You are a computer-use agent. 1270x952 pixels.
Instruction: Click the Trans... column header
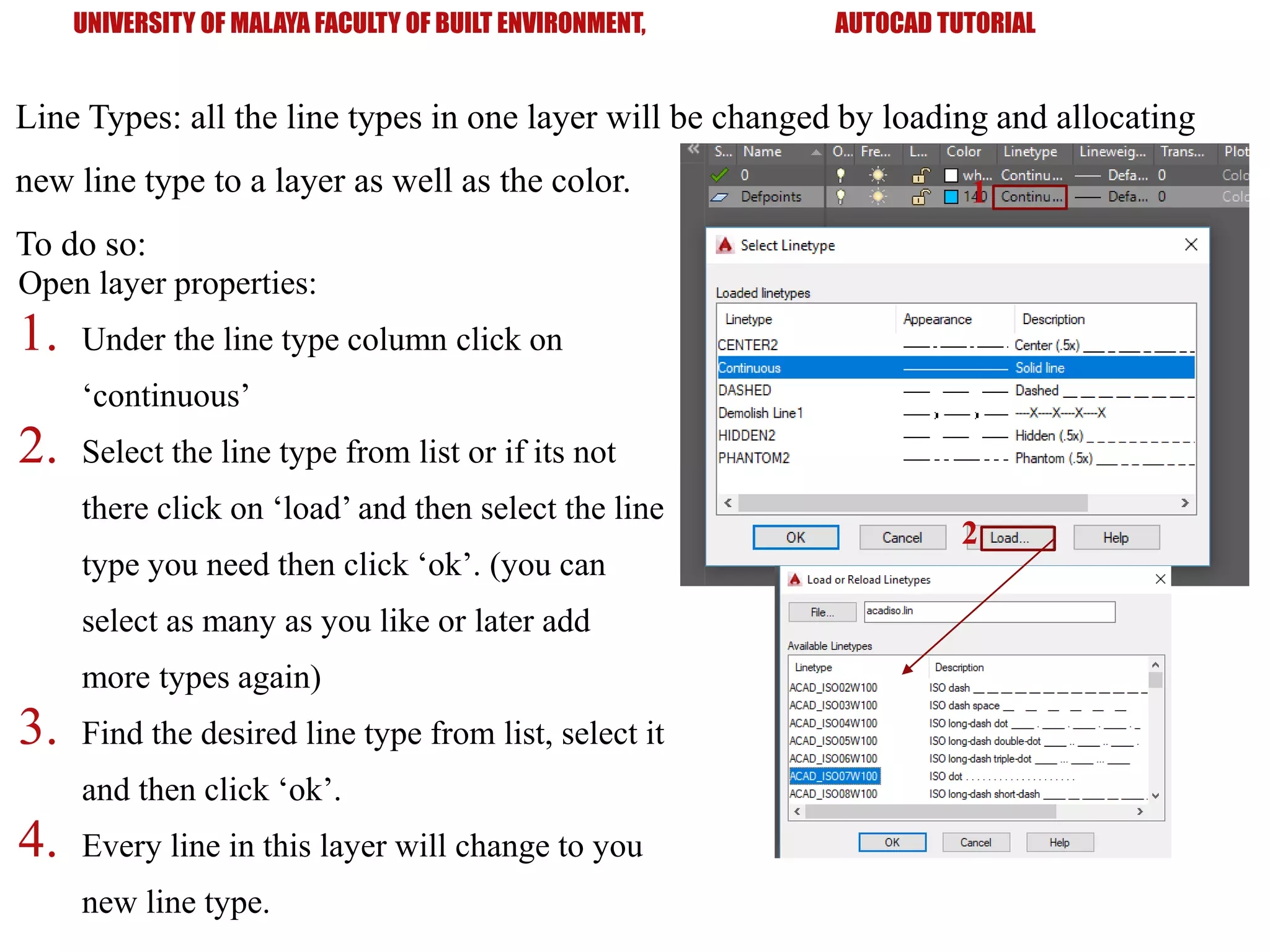click(1183, 152)
